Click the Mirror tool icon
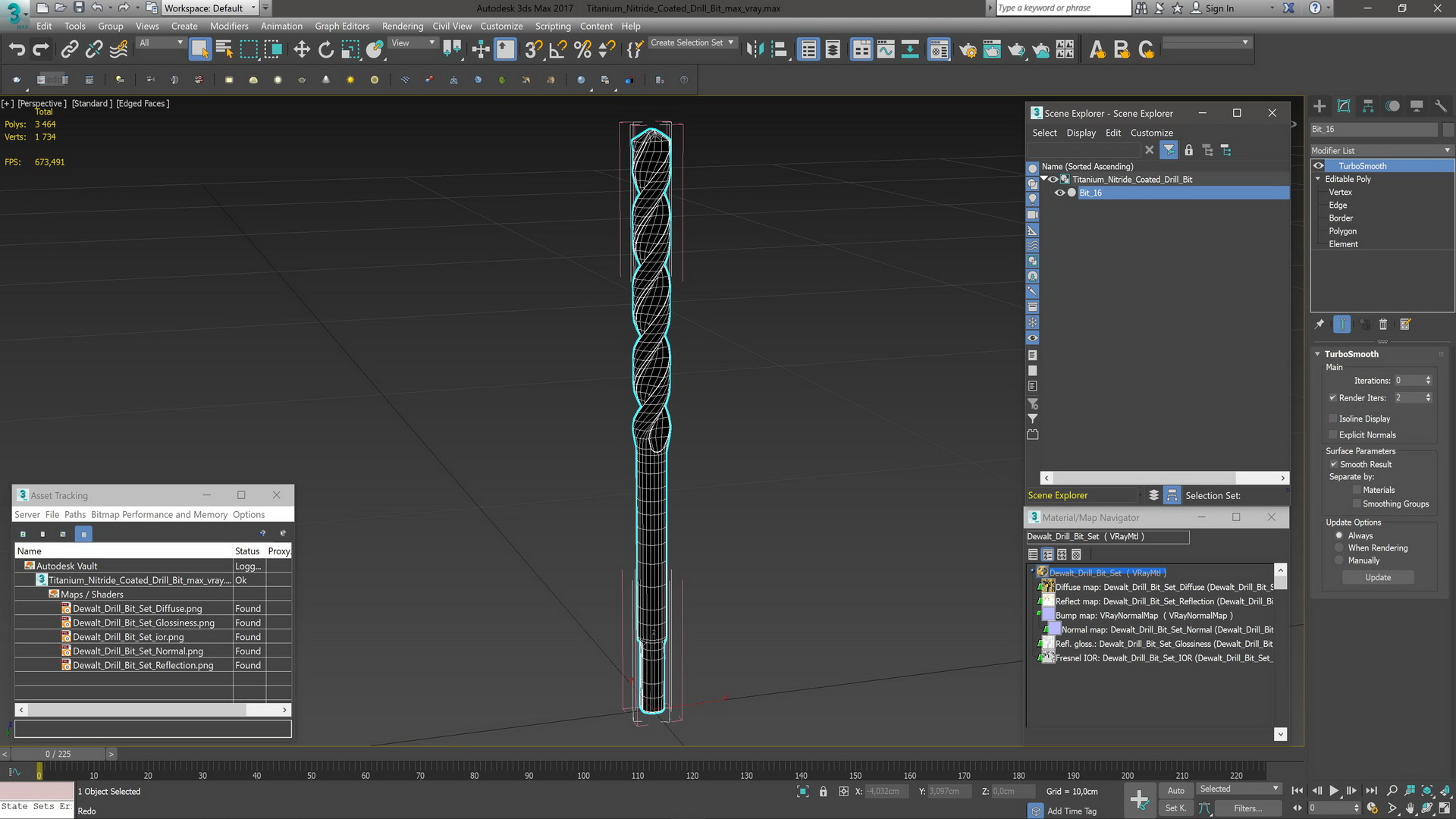This screenshot has width=1456, height=819. click(755, 50)
